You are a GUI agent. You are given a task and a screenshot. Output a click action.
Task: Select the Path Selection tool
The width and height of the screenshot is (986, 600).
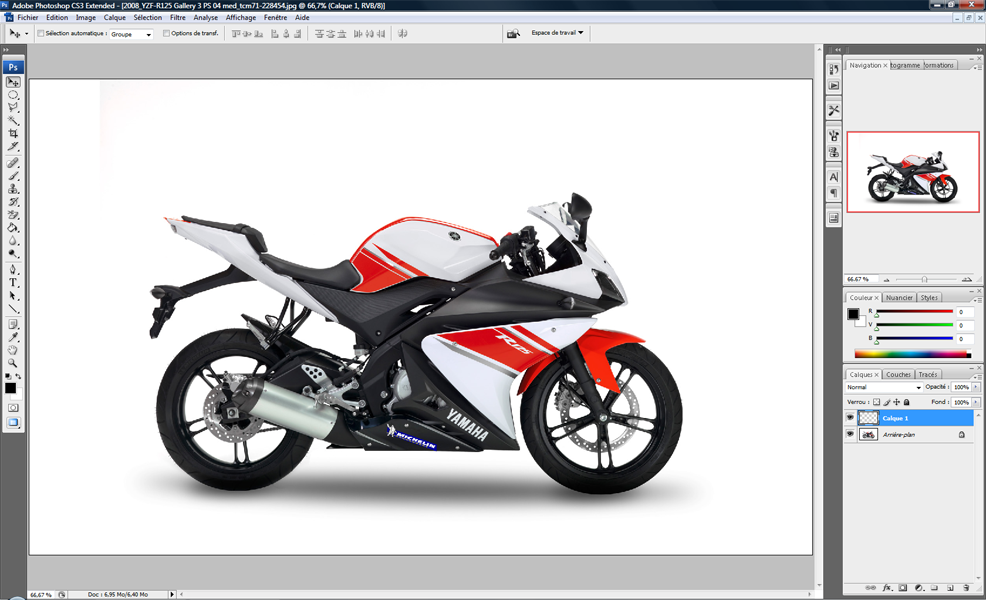(x=13, y=296)
